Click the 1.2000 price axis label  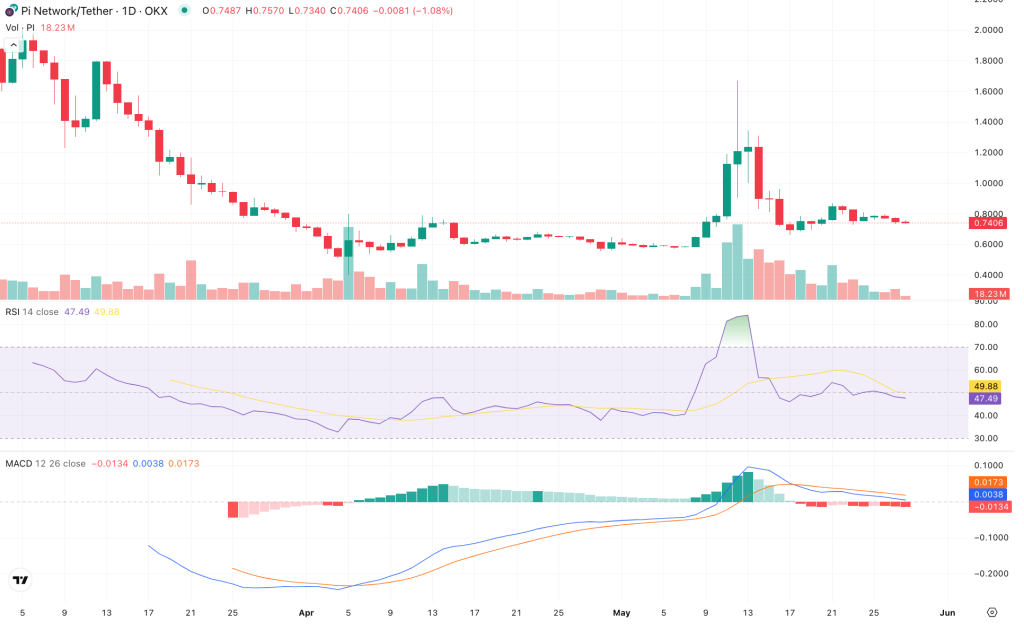click(x=988, y=153)
